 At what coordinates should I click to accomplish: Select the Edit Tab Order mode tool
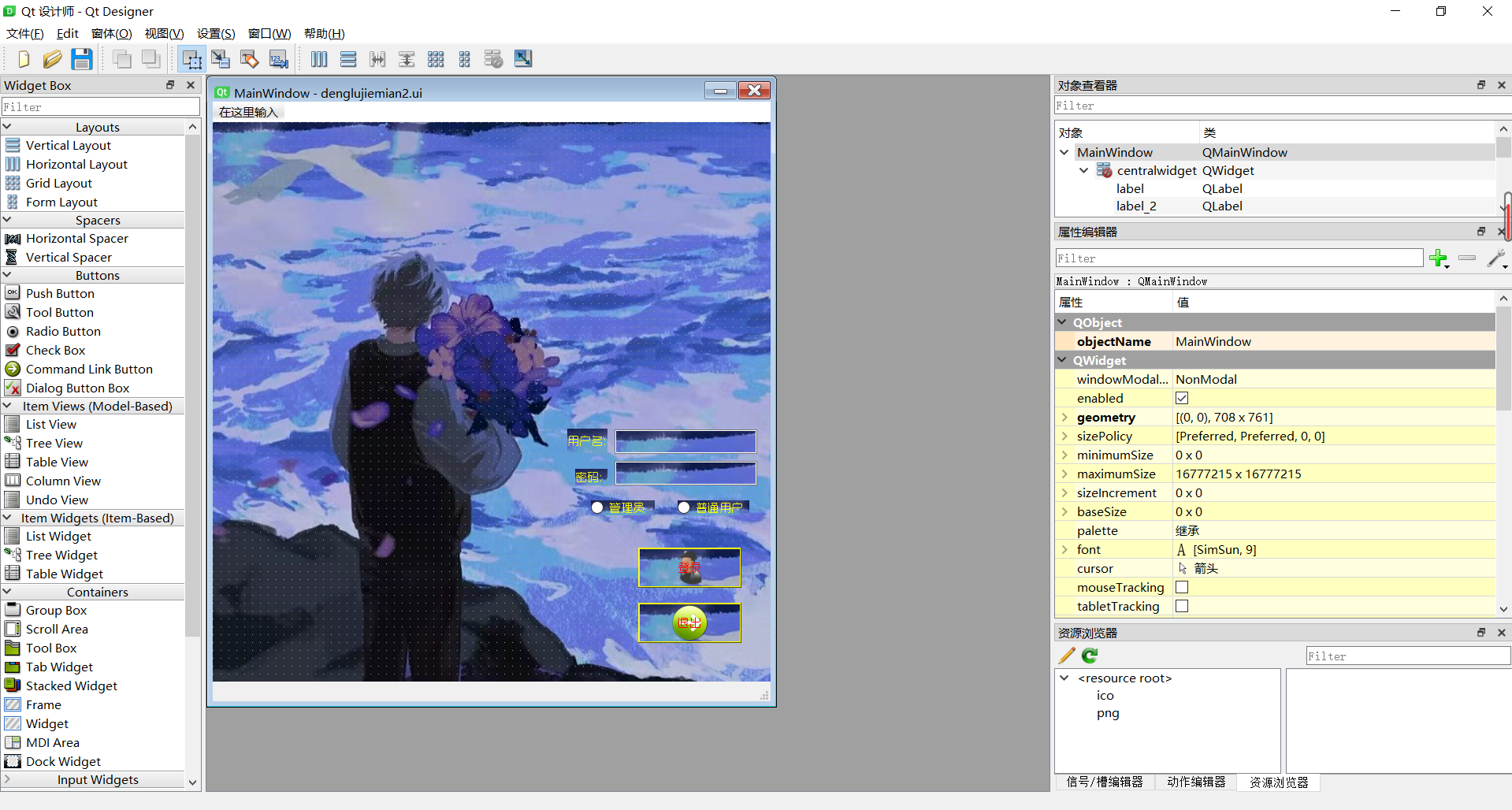click(x=279, y=59)
